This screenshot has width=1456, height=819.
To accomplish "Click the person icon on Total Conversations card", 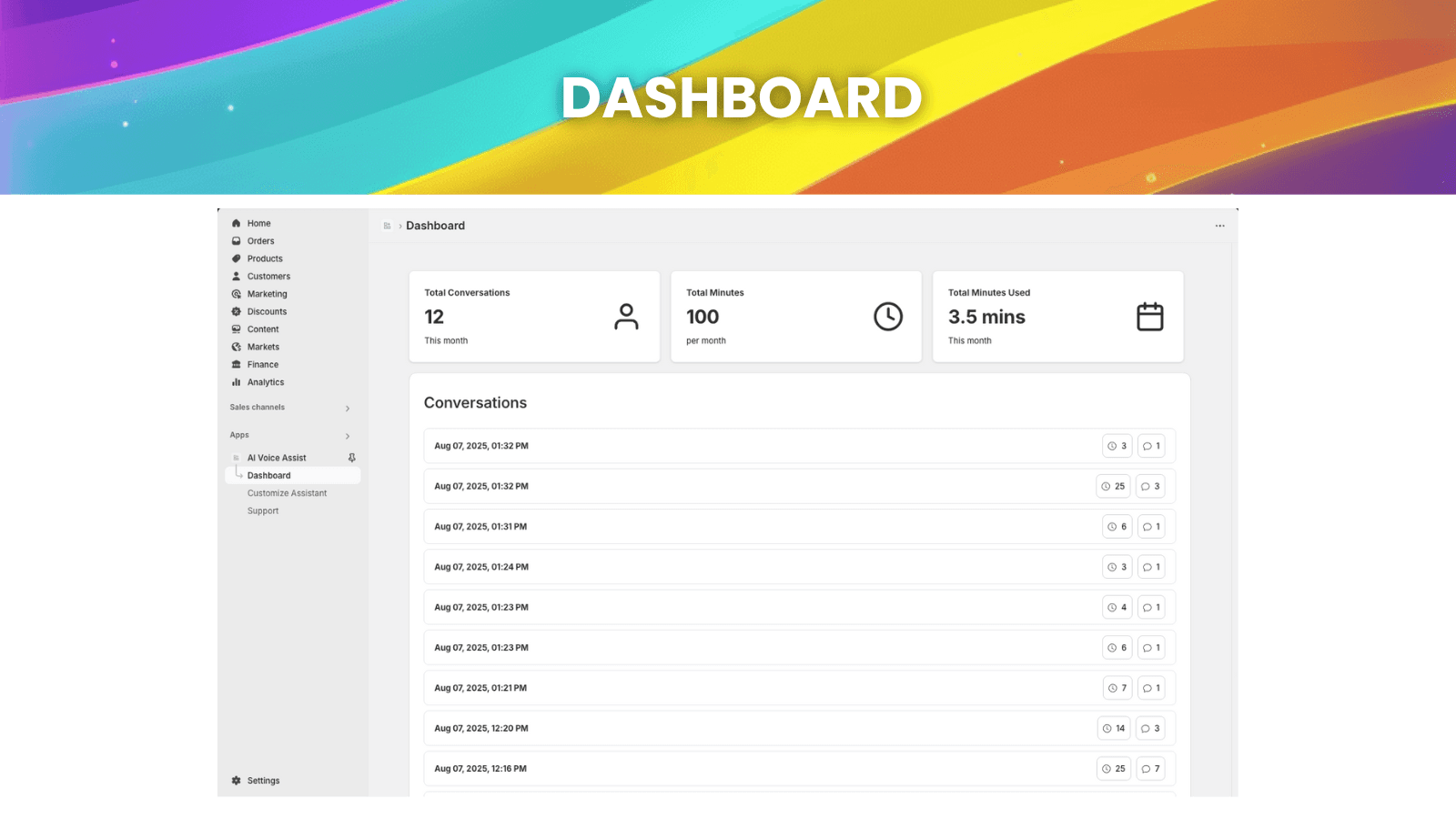I will click(626, 317).
